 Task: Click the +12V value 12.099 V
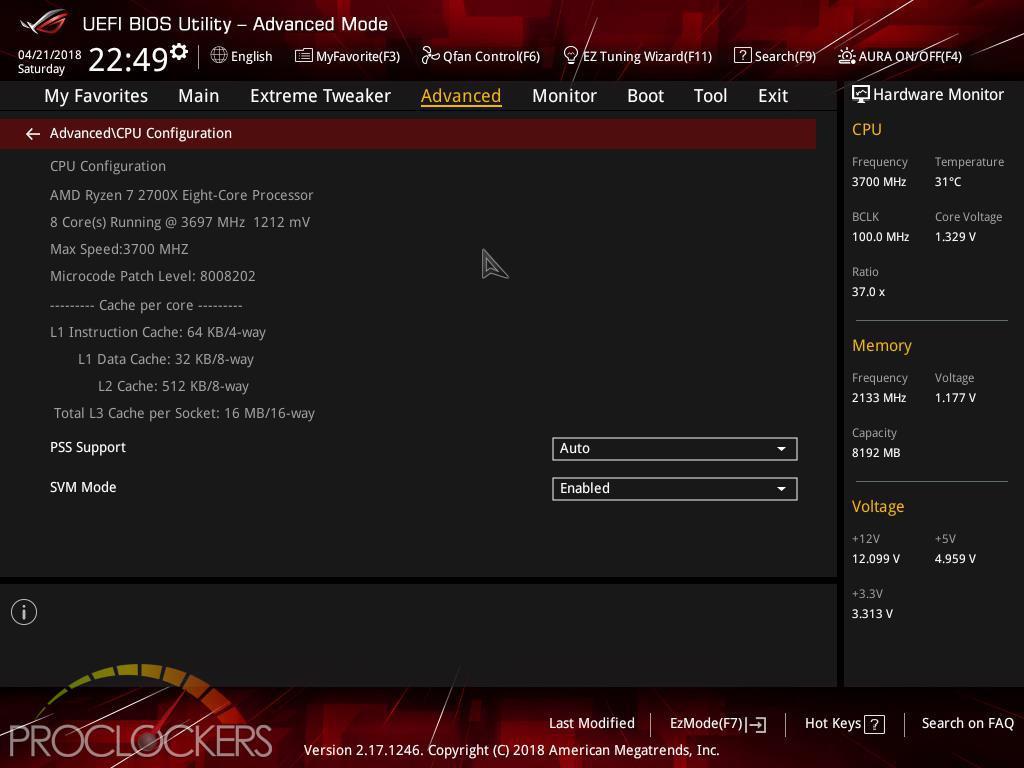tap(876, 559)
